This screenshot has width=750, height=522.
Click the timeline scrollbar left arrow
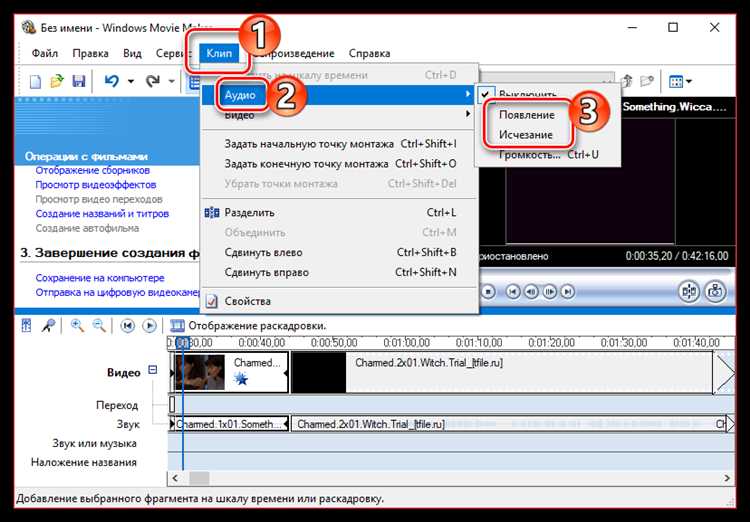pos(175,478)
